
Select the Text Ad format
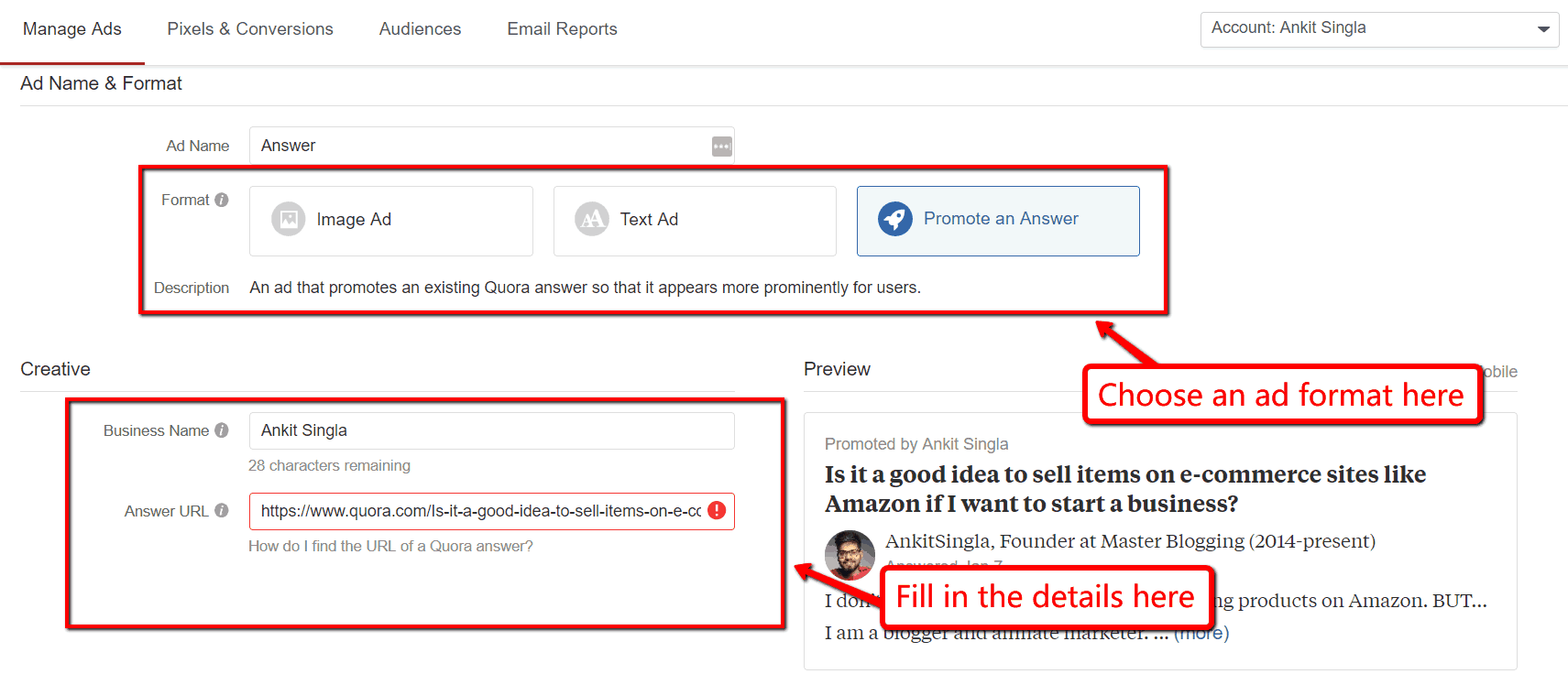point(695,221)
